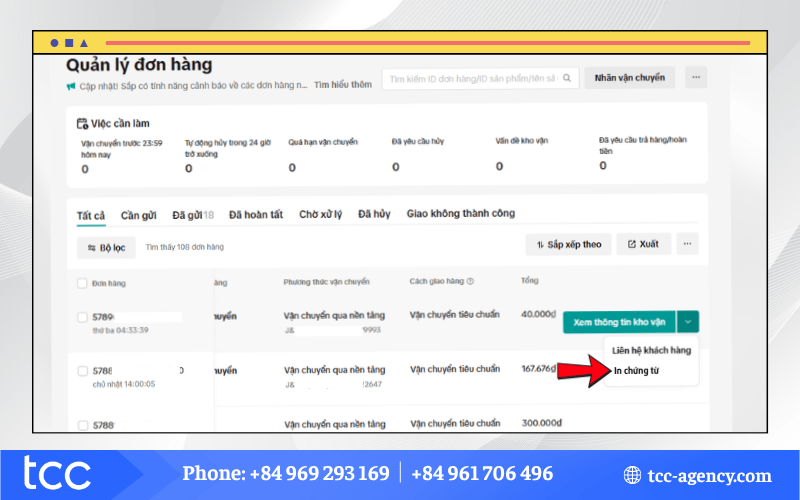This screenshot has width=800, height=500.
Task: Click the Việc cần làm clipboard icon
Action: pos(83,124)
